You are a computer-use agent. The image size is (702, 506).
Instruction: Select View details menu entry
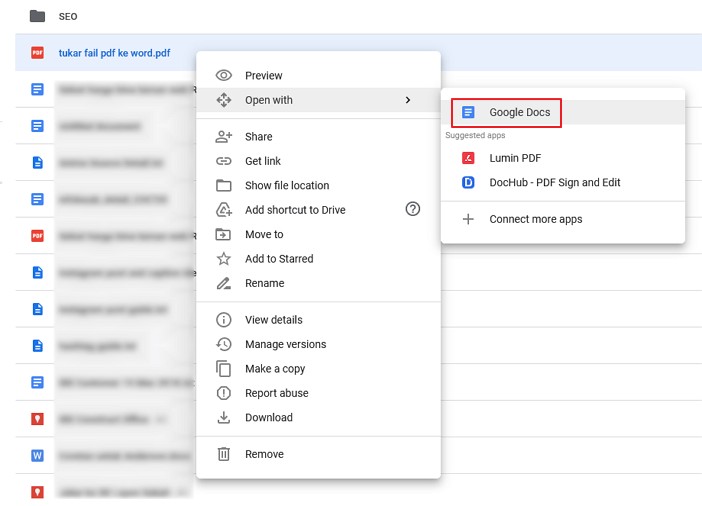(x=318, y=320)
